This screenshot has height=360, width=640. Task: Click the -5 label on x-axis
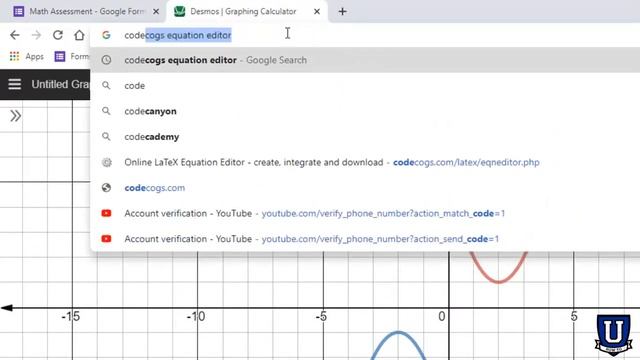321,316
